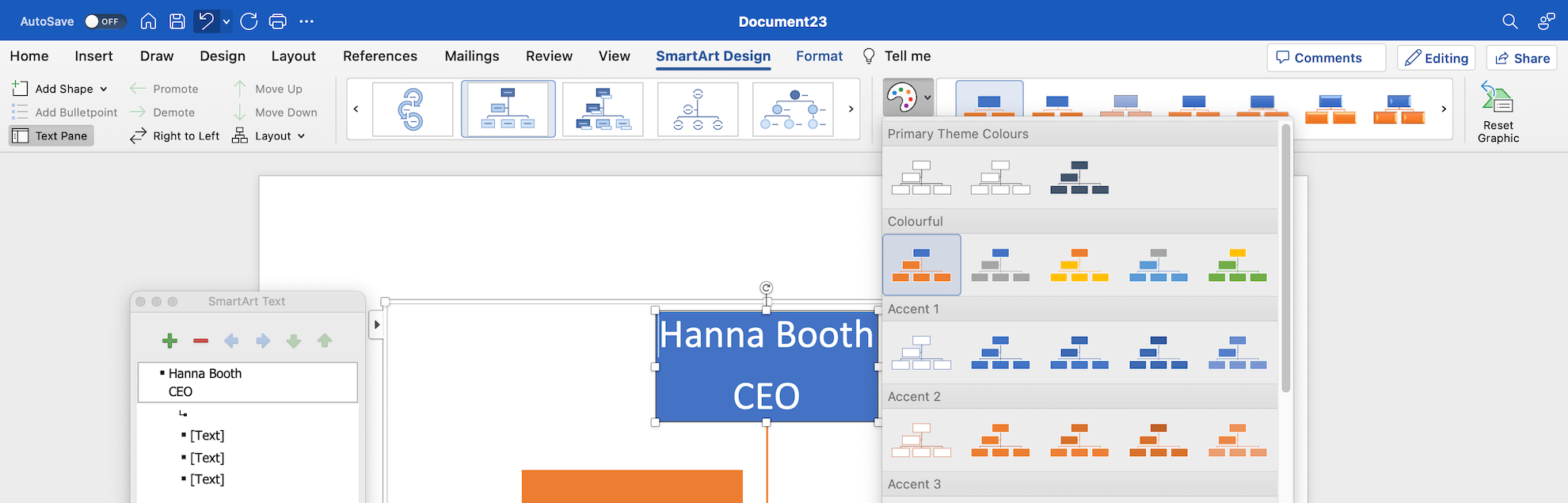Image resolution: width=1568 pixels, height=503 pixels.
Task: Choose the selected Organisation Chart layout
Action: [x=508, y=109]
